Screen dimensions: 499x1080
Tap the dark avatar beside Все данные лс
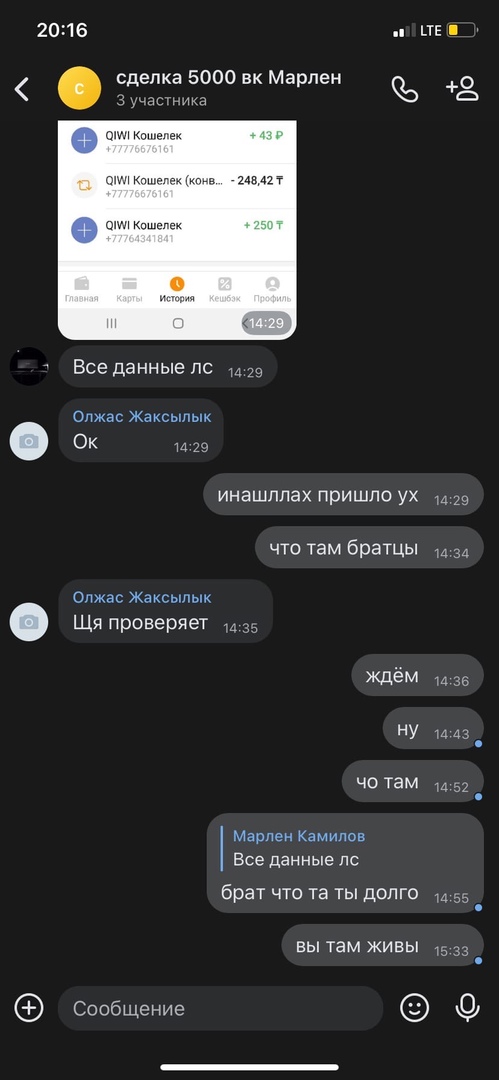tap(29, 366)
